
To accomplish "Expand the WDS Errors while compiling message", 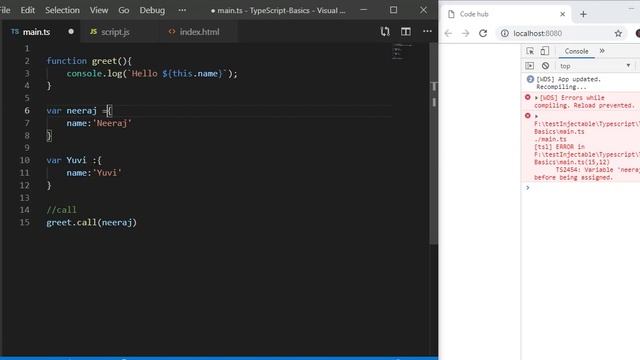I will [536, 98].
